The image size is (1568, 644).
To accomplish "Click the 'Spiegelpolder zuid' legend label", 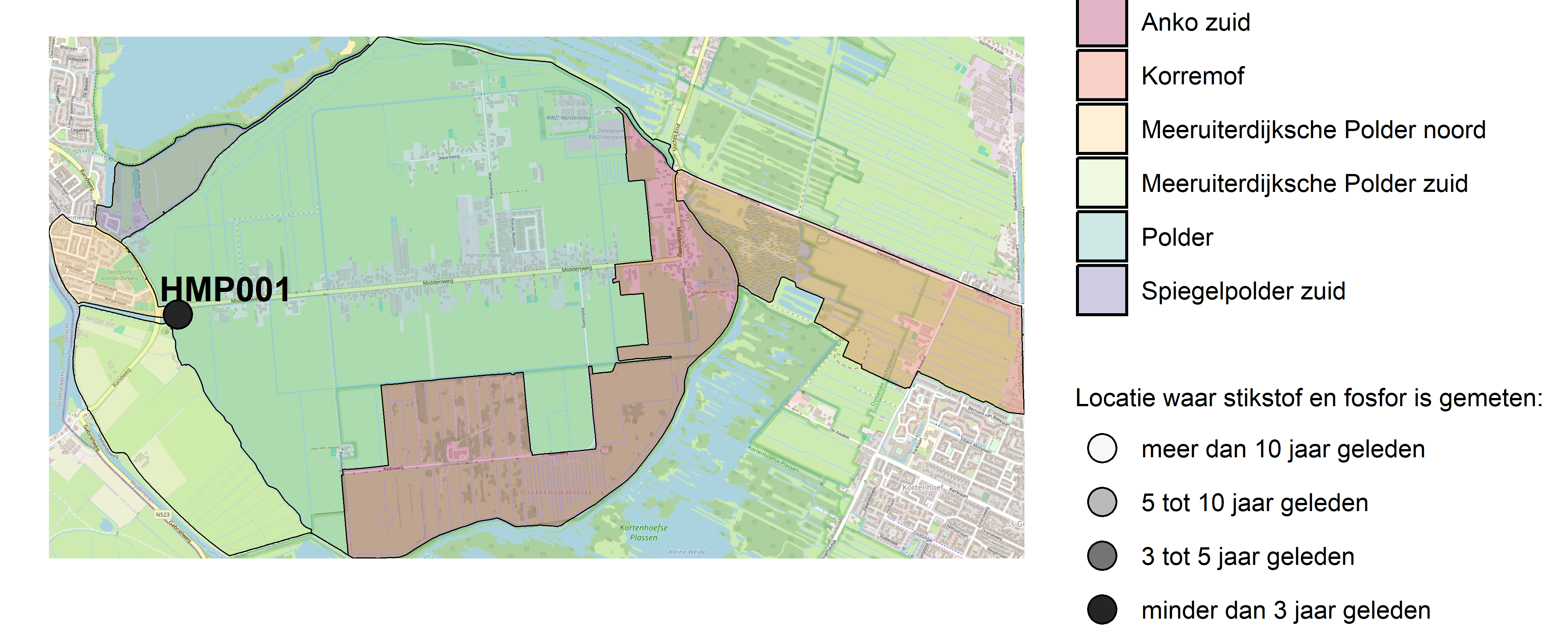I will [1243, 291].
